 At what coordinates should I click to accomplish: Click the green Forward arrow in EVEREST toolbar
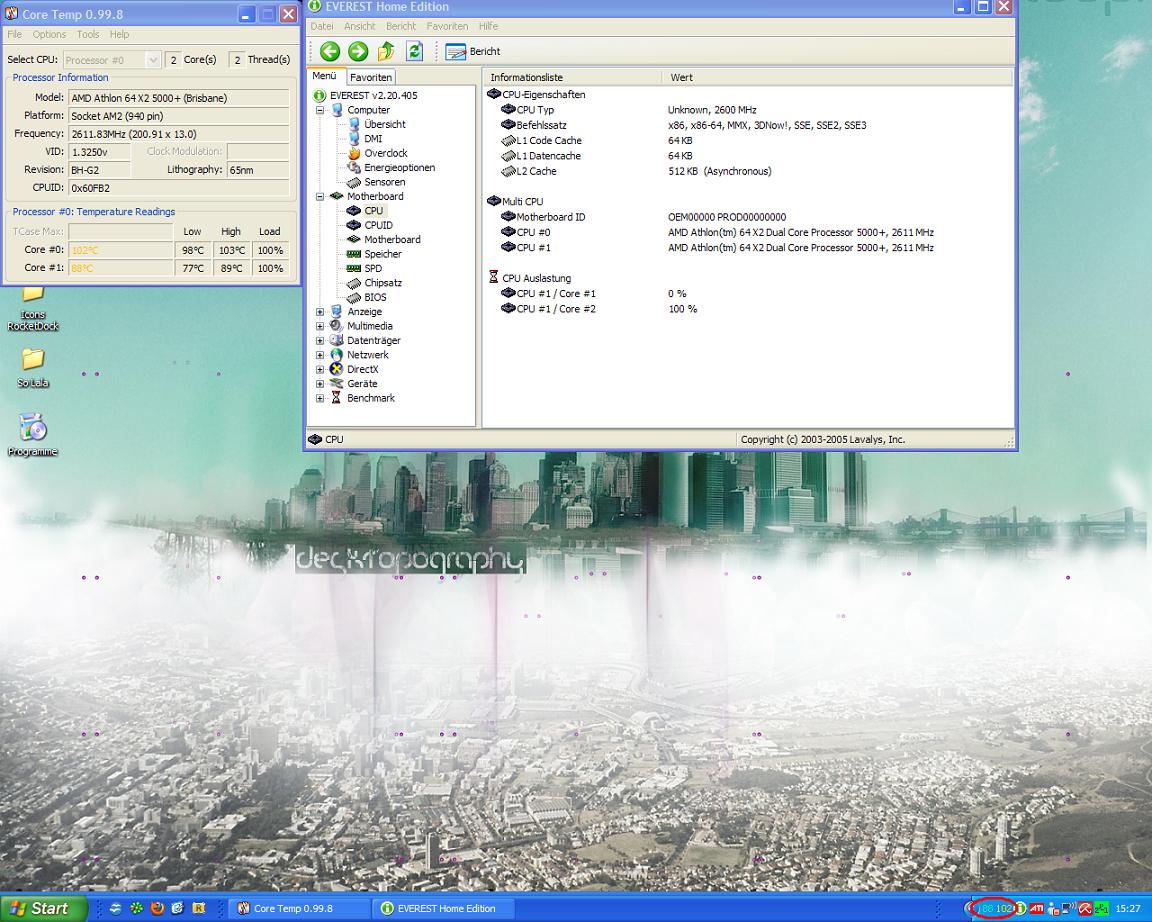[x=358, y=51]
